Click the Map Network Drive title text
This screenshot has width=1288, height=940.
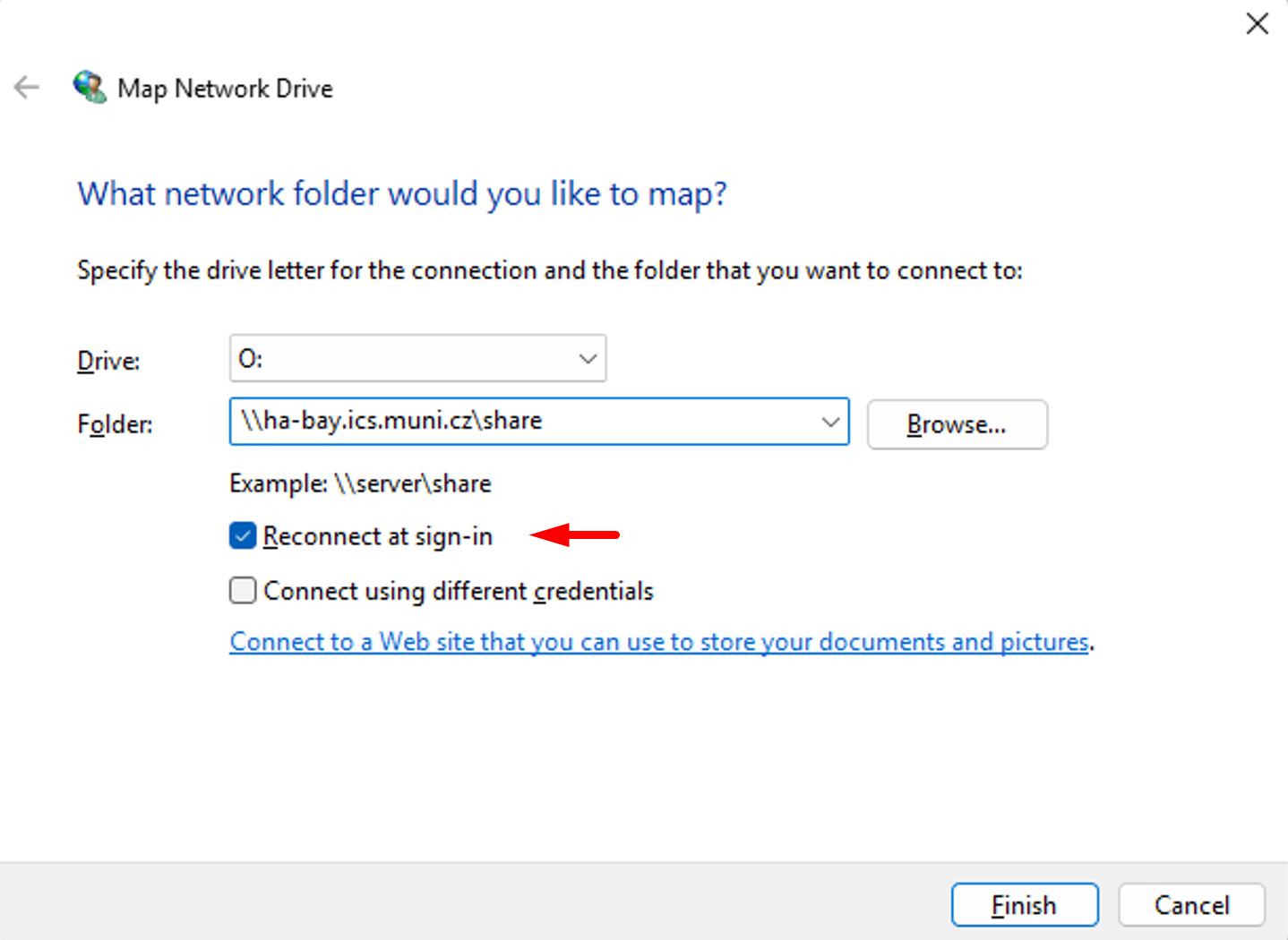point(225,89)
